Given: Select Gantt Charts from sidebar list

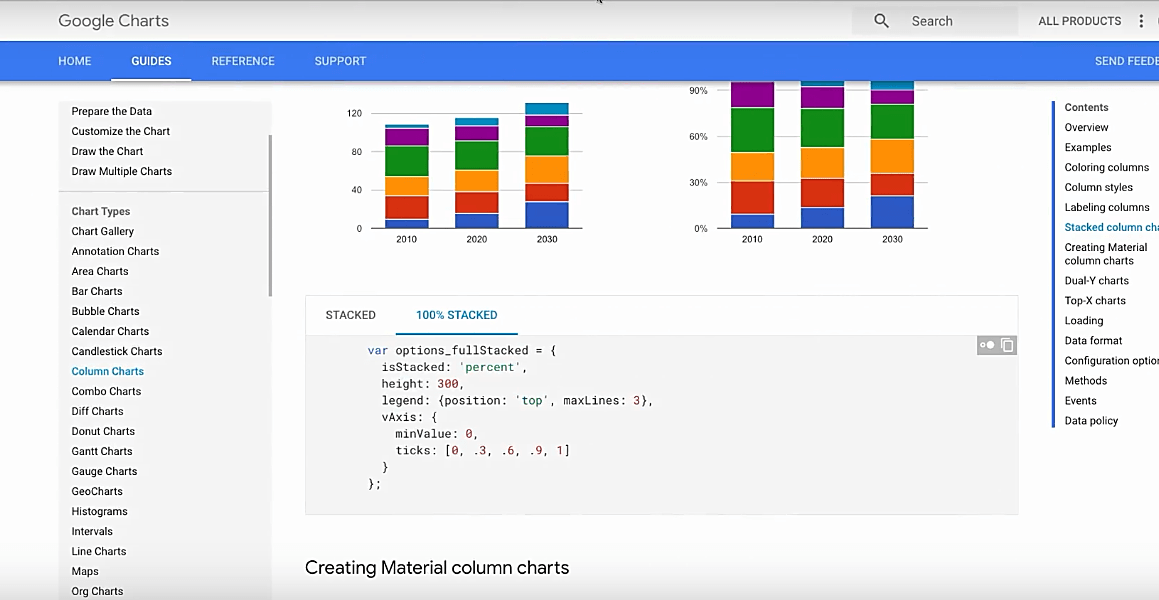Looking at the screenshot, I should pos(102,451).
